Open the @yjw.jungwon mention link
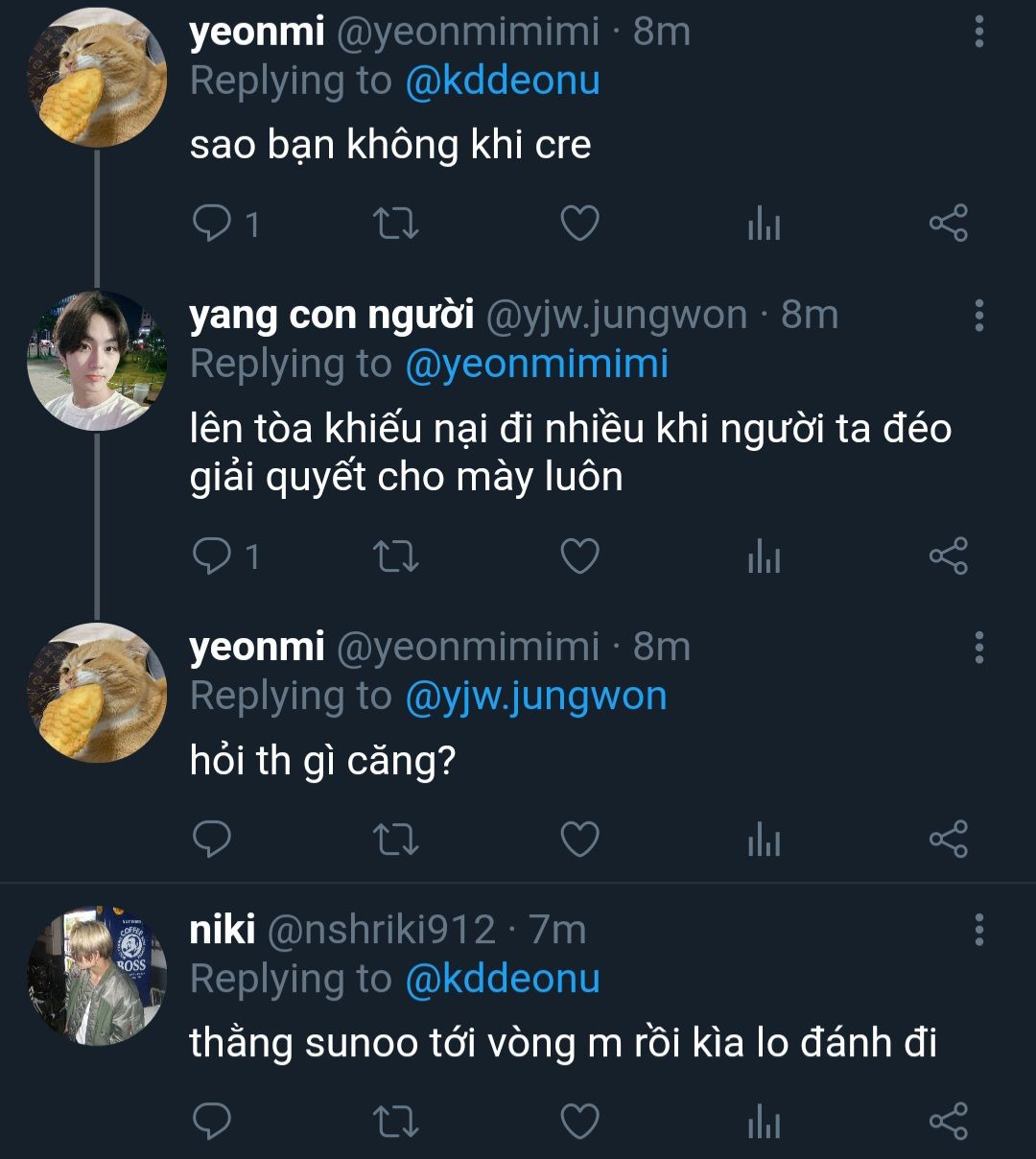 (x=535, y=697)
